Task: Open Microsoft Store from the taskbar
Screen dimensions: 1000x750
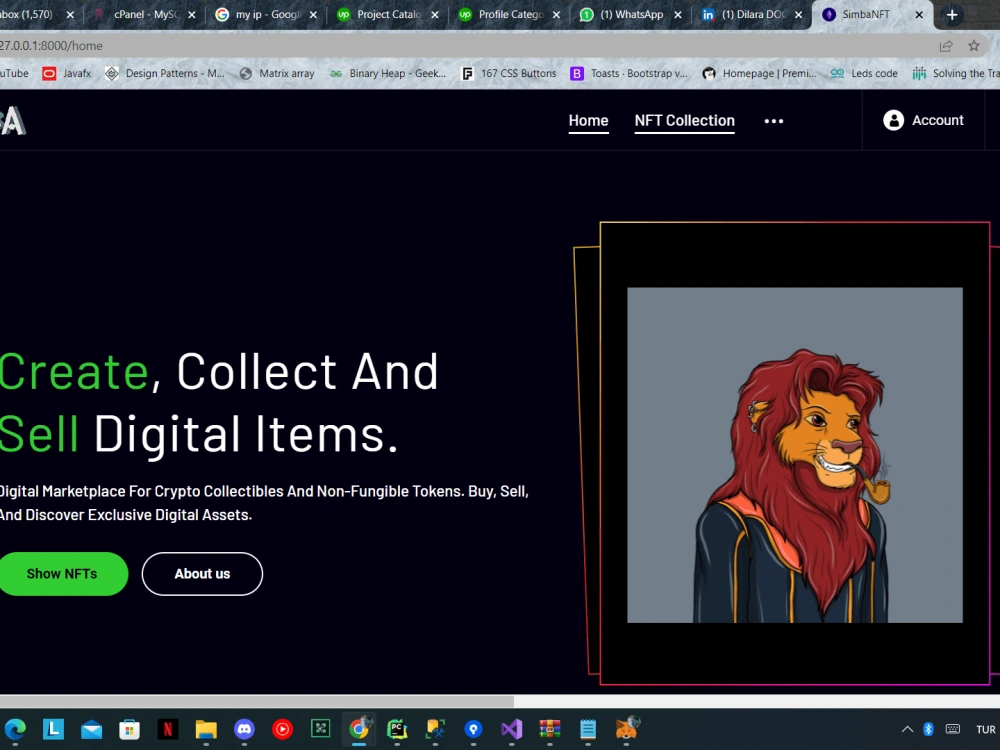Action: point(129,728)
